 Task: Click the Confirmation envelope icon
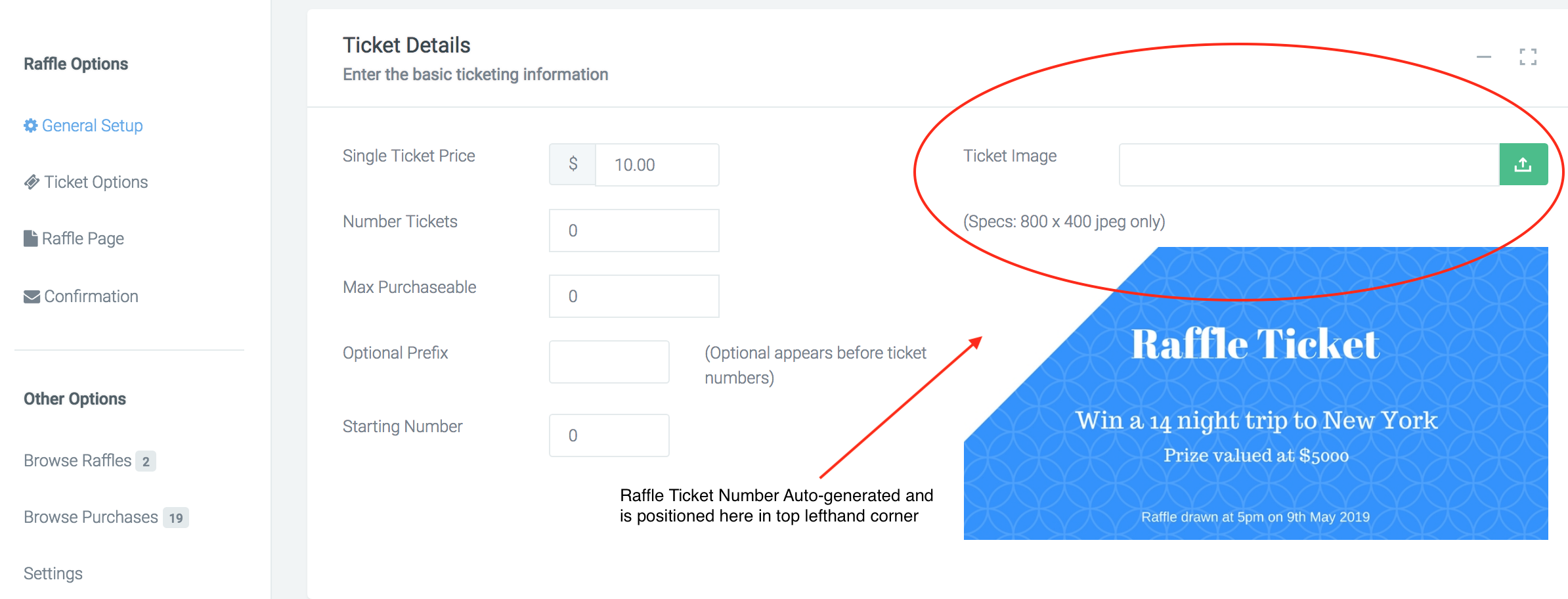pos(32,297)
